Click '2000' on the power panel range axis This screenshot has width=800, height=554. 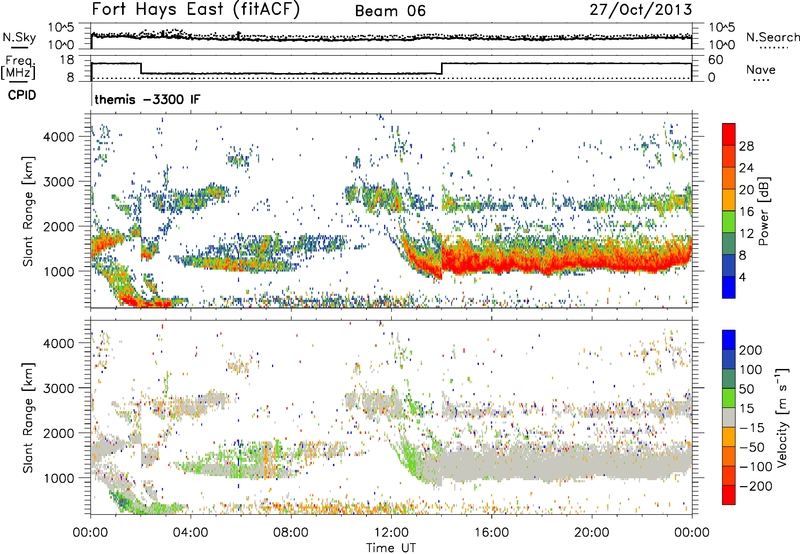(58, 226)
